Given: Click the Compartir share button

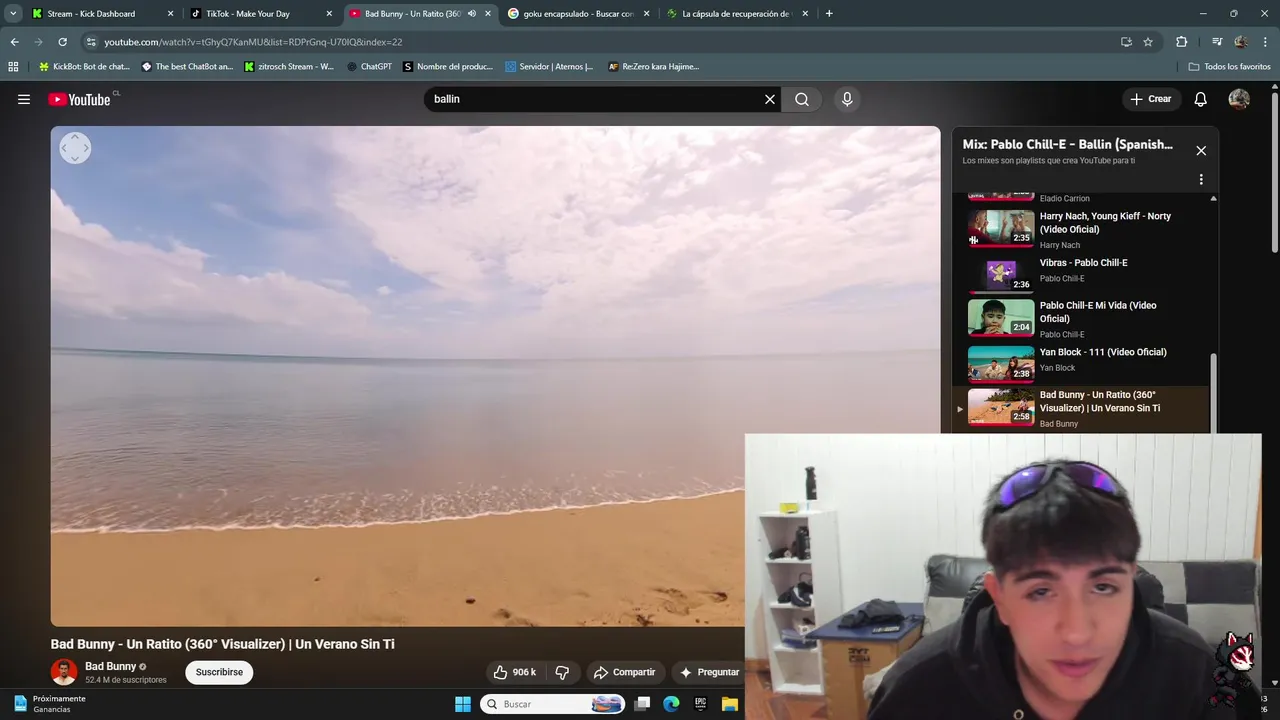Looking at the screenshot, I should [x=624, y=672].
